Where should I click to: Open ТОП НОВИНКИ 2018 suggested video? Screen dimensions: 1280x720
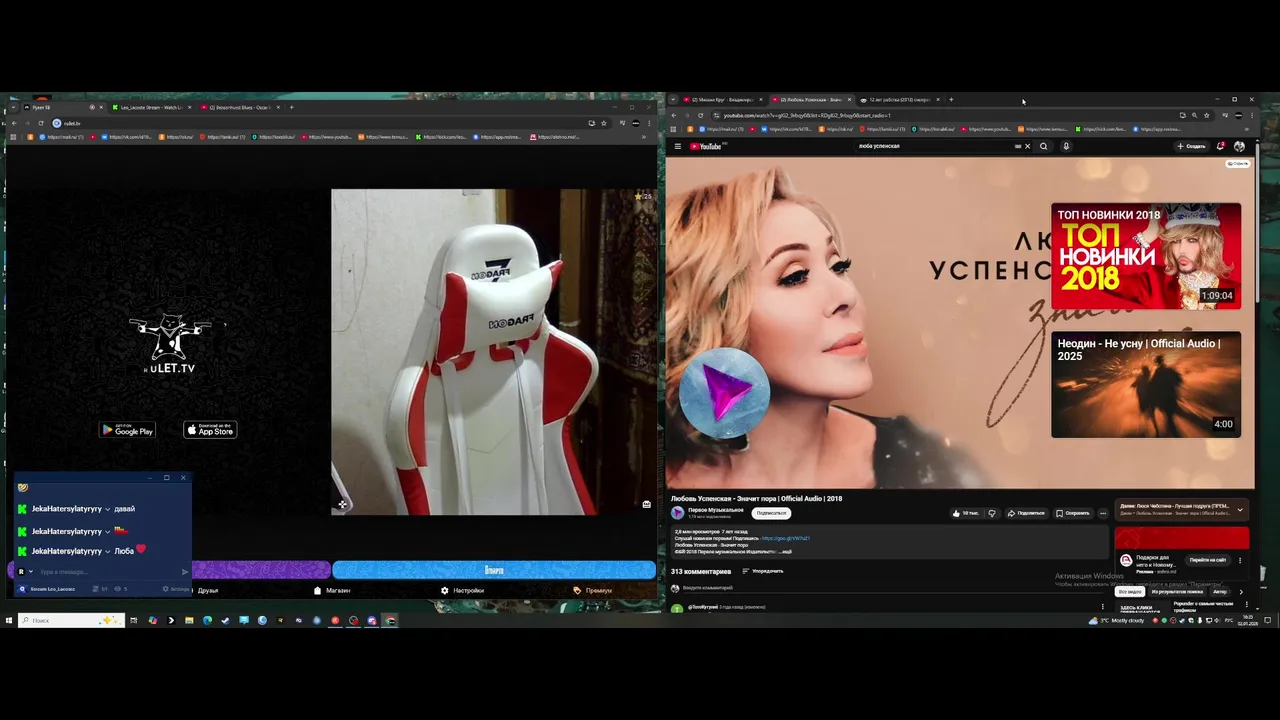point(1146,256)
